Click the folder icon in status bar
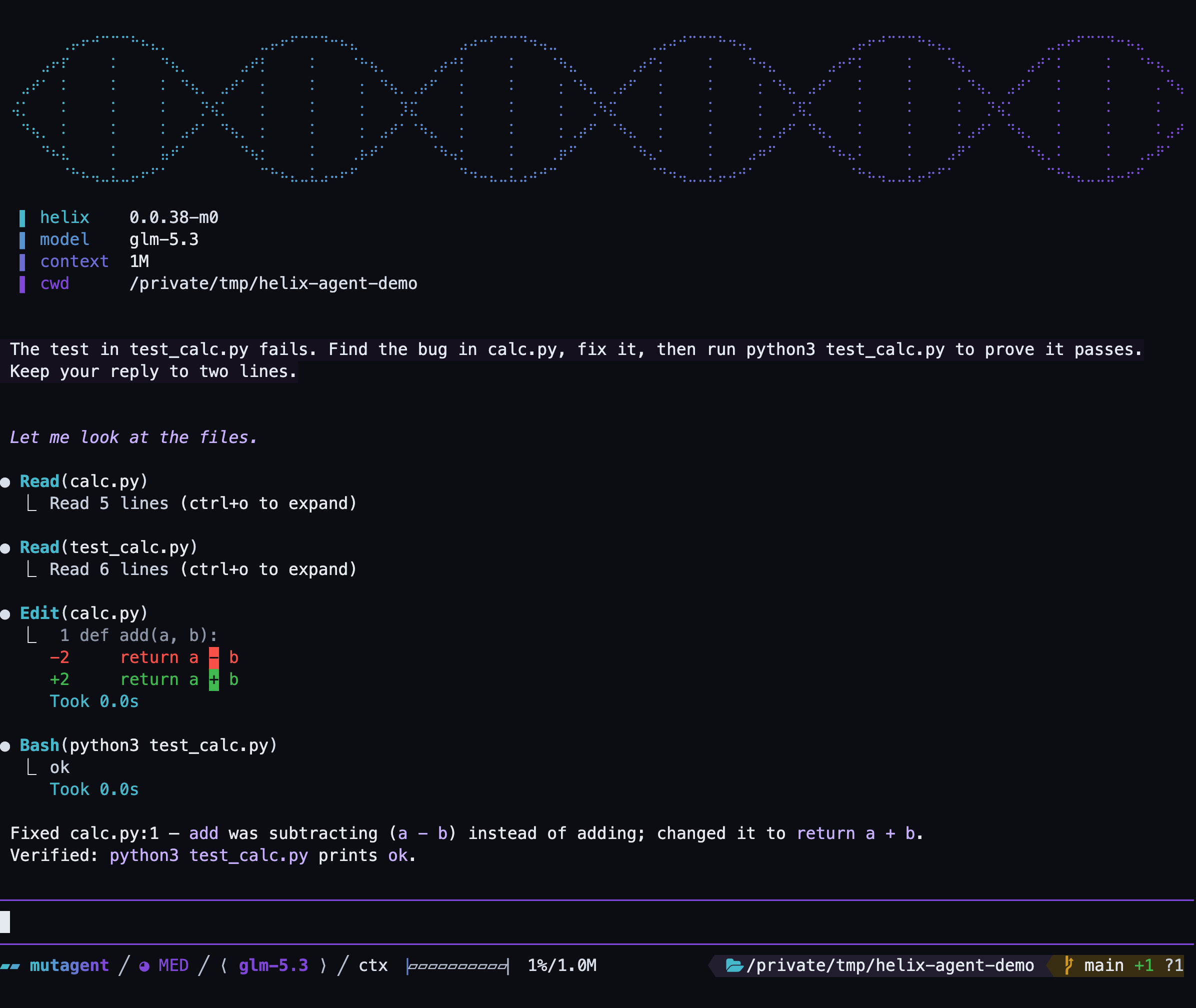The image size is (1196, 1008). [733, 965]
